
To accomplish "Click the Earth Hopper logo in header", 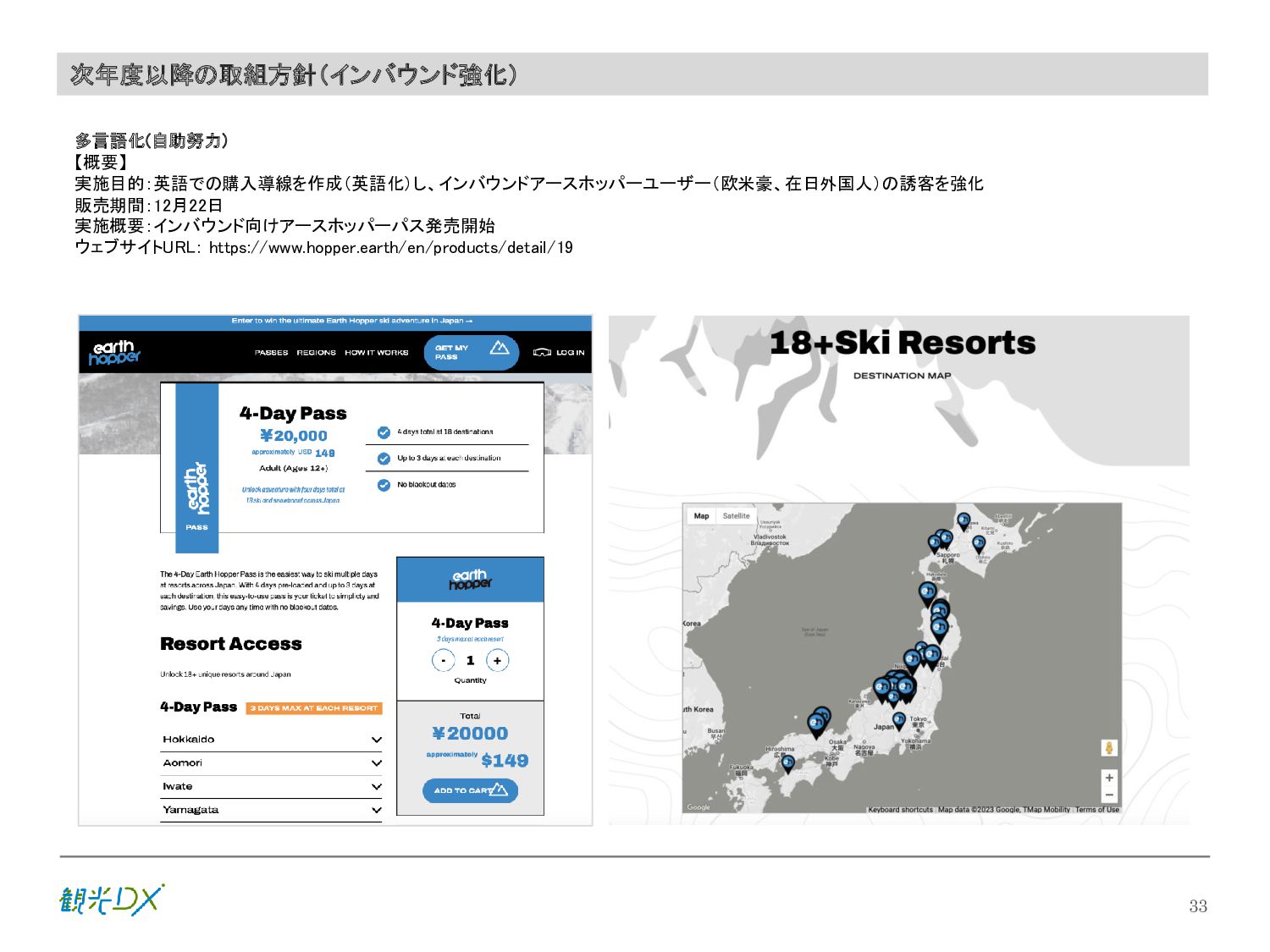I will (x=114, y=353).
